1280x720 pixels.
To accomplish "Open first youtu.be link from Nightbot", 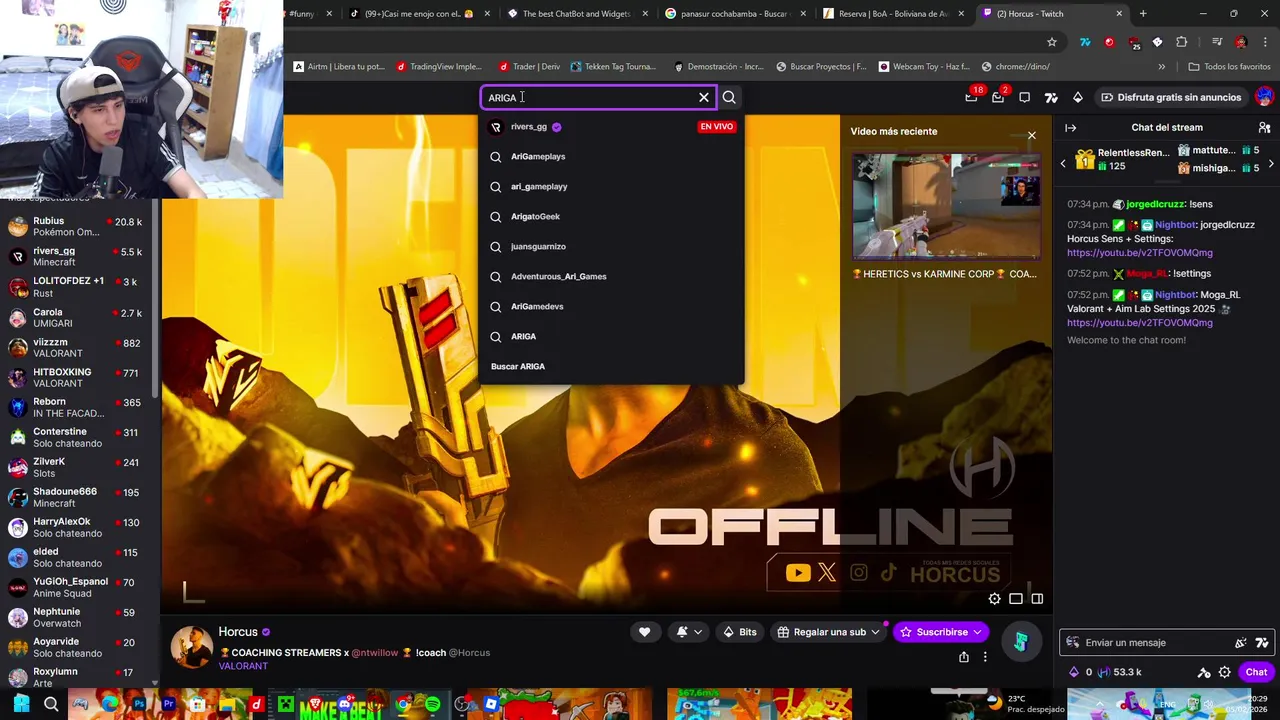I will [1139, 253].
